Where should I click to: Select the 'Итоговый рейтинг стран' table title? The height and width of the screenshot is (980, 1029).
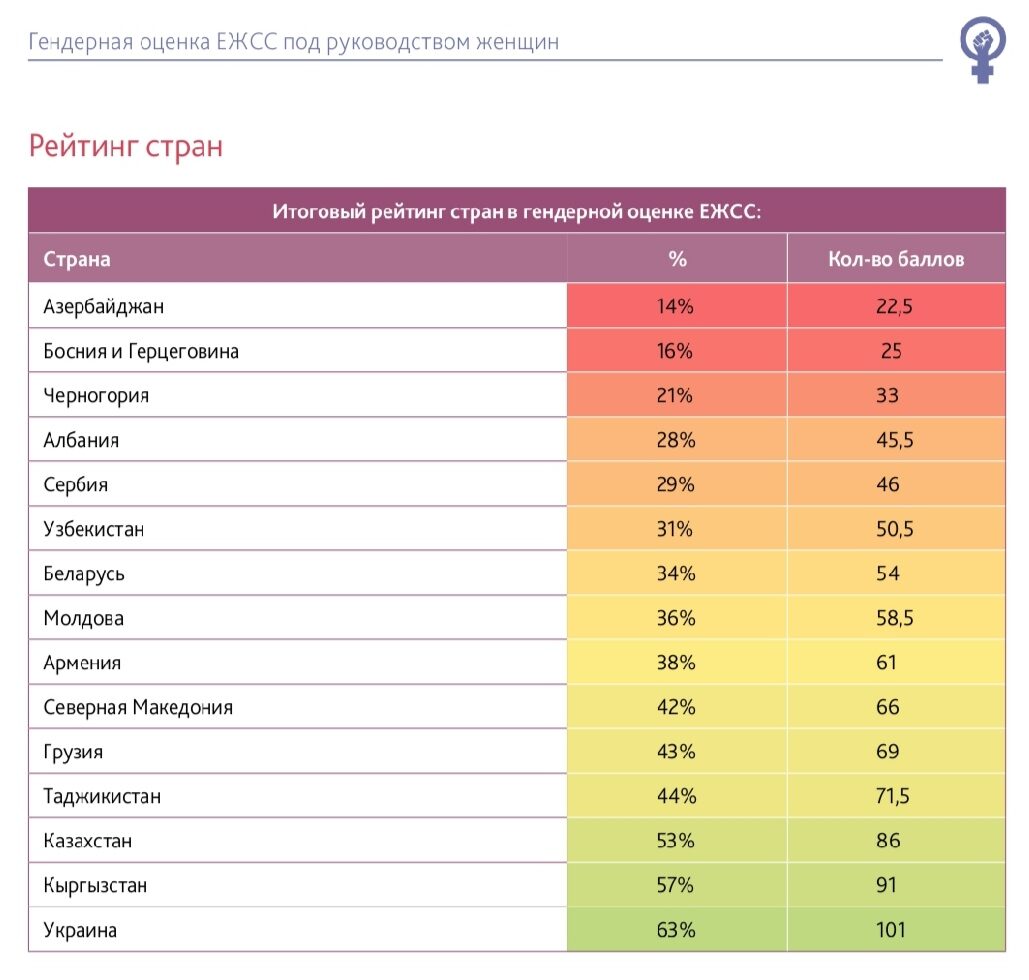(x=516, y=211)
